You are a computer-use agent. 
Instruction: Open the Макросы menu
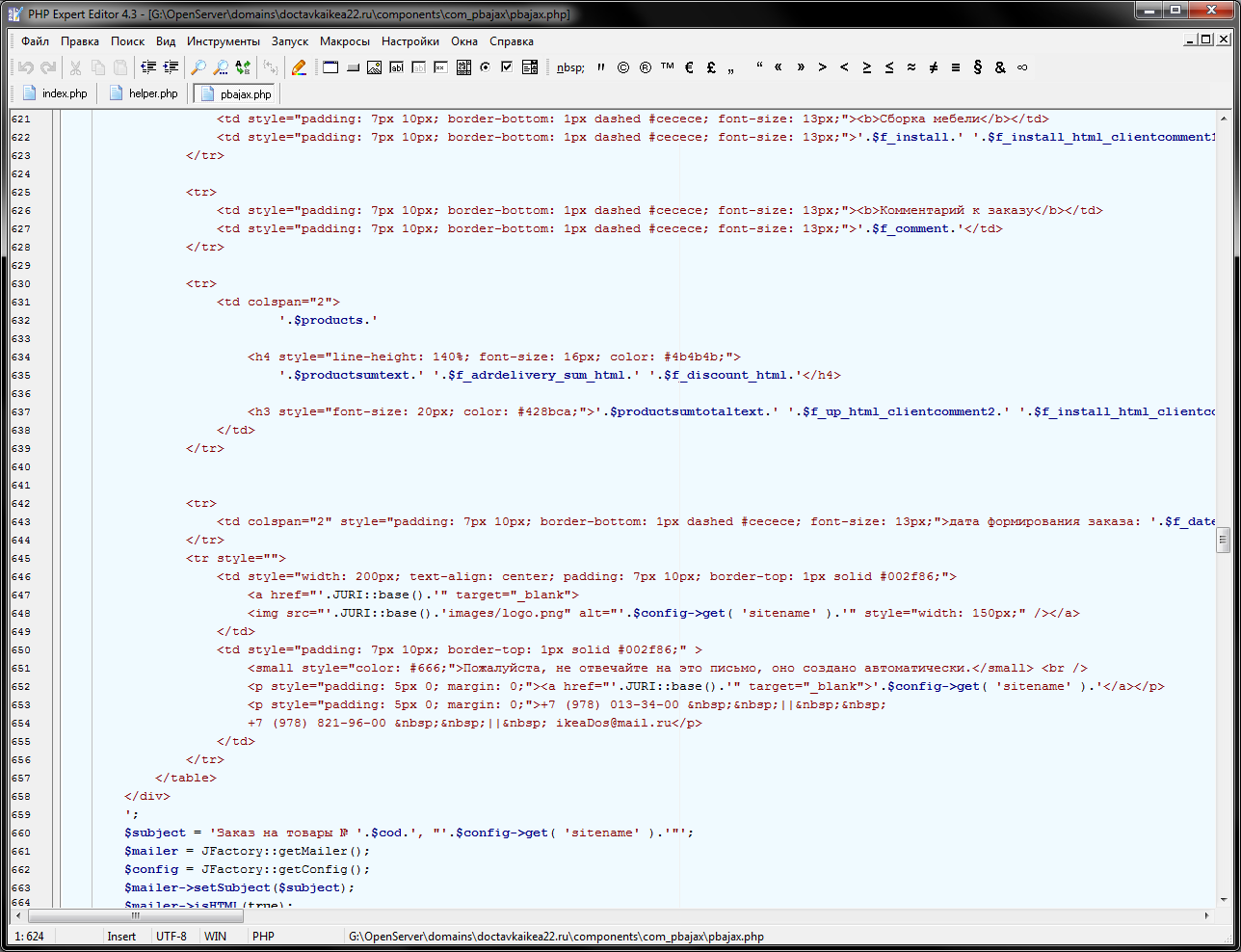pos(344,41)
